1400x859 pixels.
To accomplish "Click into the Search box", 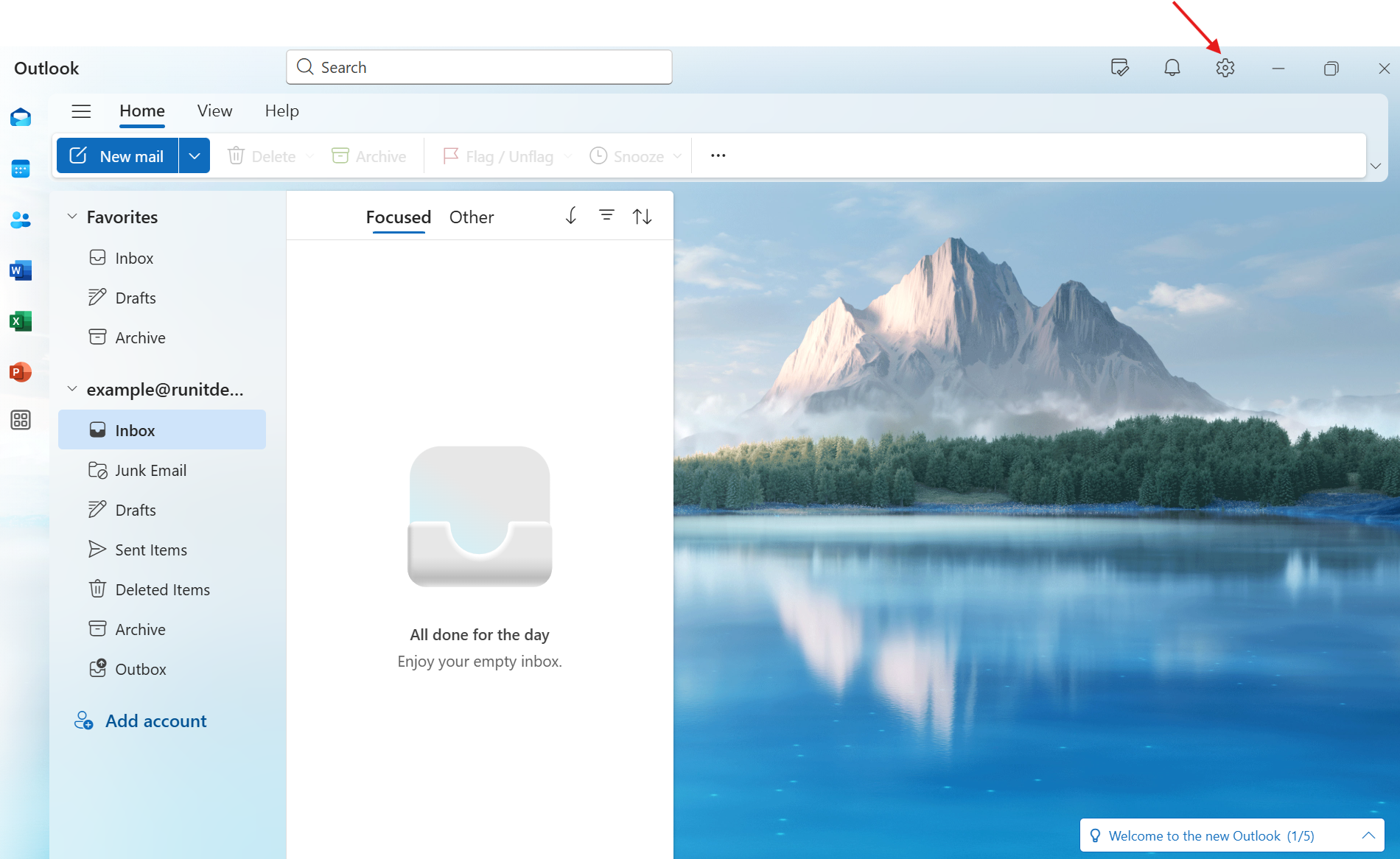I will [x=479, y=68].
